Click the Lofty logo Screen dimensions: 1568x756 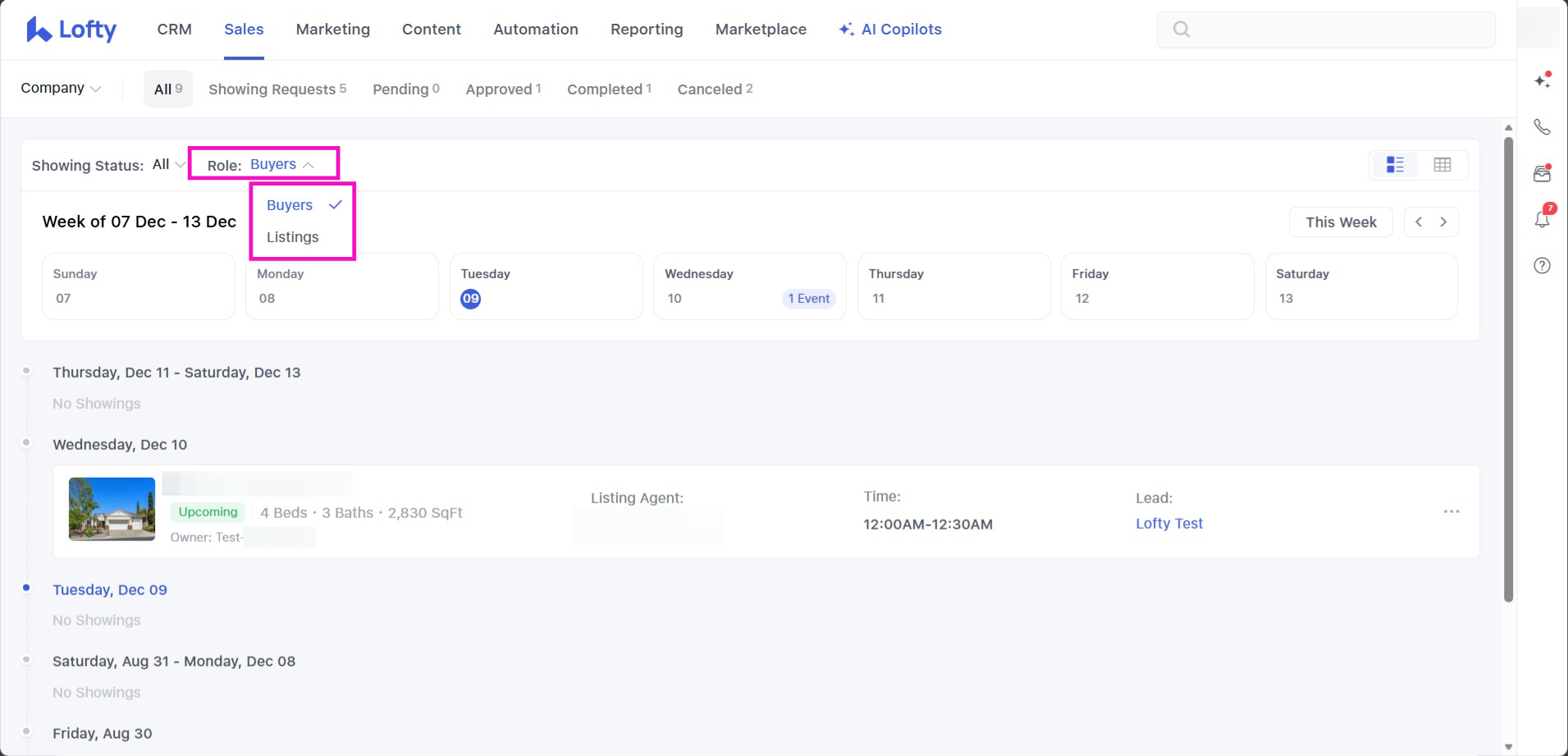71,30
